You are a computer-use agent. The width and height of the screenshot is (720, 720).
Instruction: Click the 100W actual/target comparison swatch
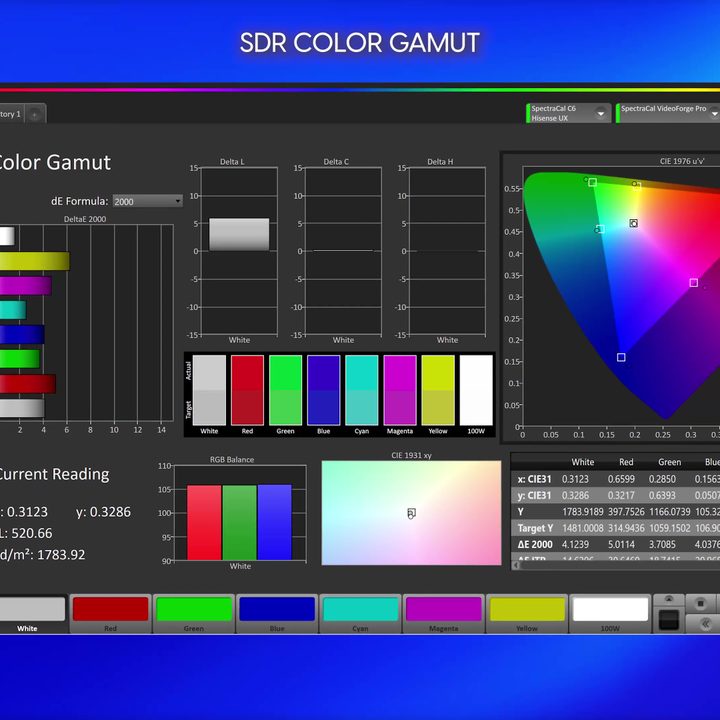[x=476, y=390]
